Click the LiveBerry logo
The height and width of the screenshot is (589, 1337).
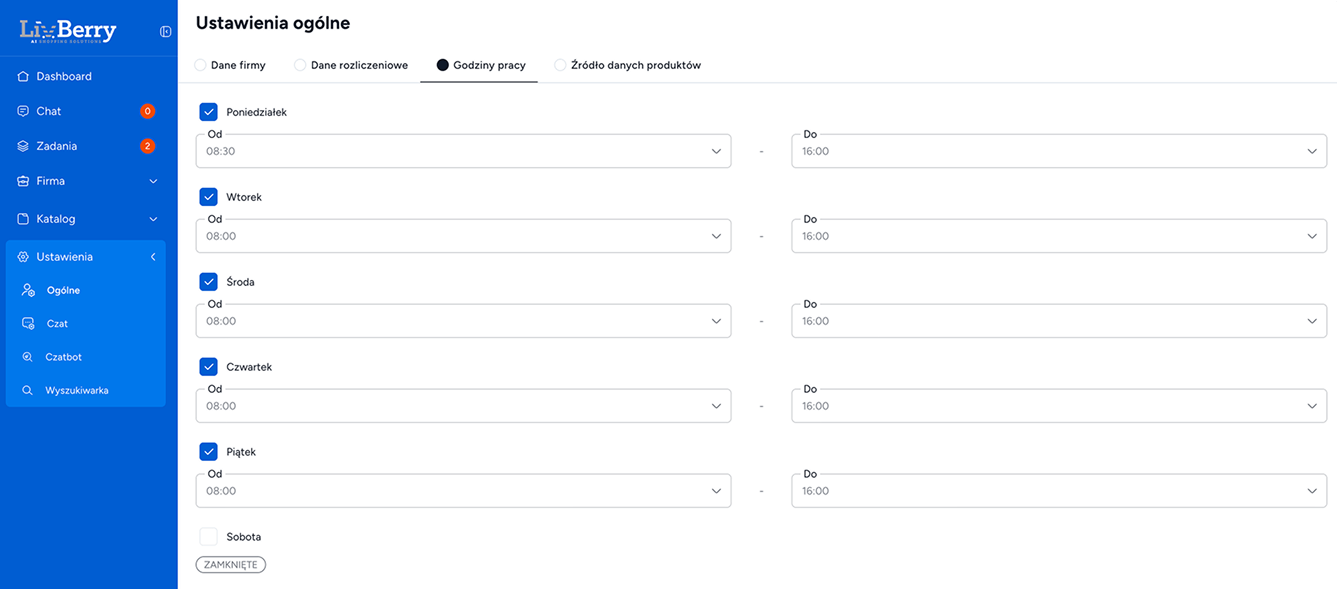(68, 31)
